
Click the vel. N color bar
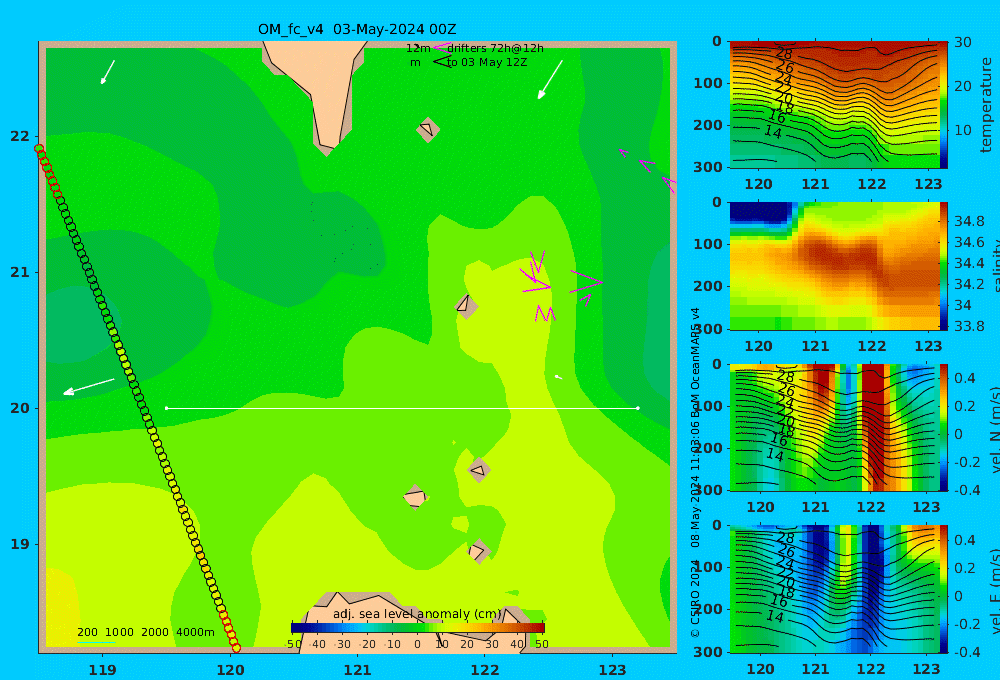pos(943,427)
